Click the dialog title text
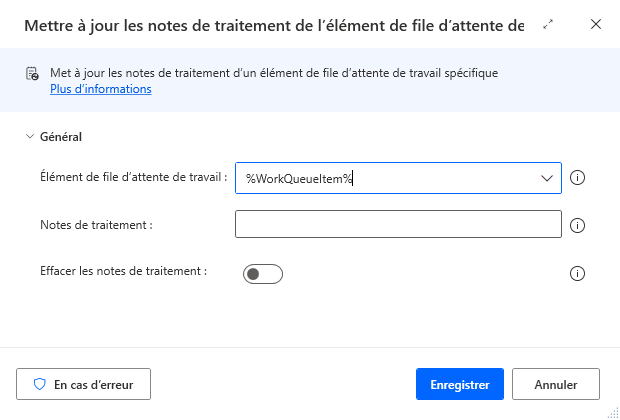The image size is (620, 420). [x=274, y=26]
